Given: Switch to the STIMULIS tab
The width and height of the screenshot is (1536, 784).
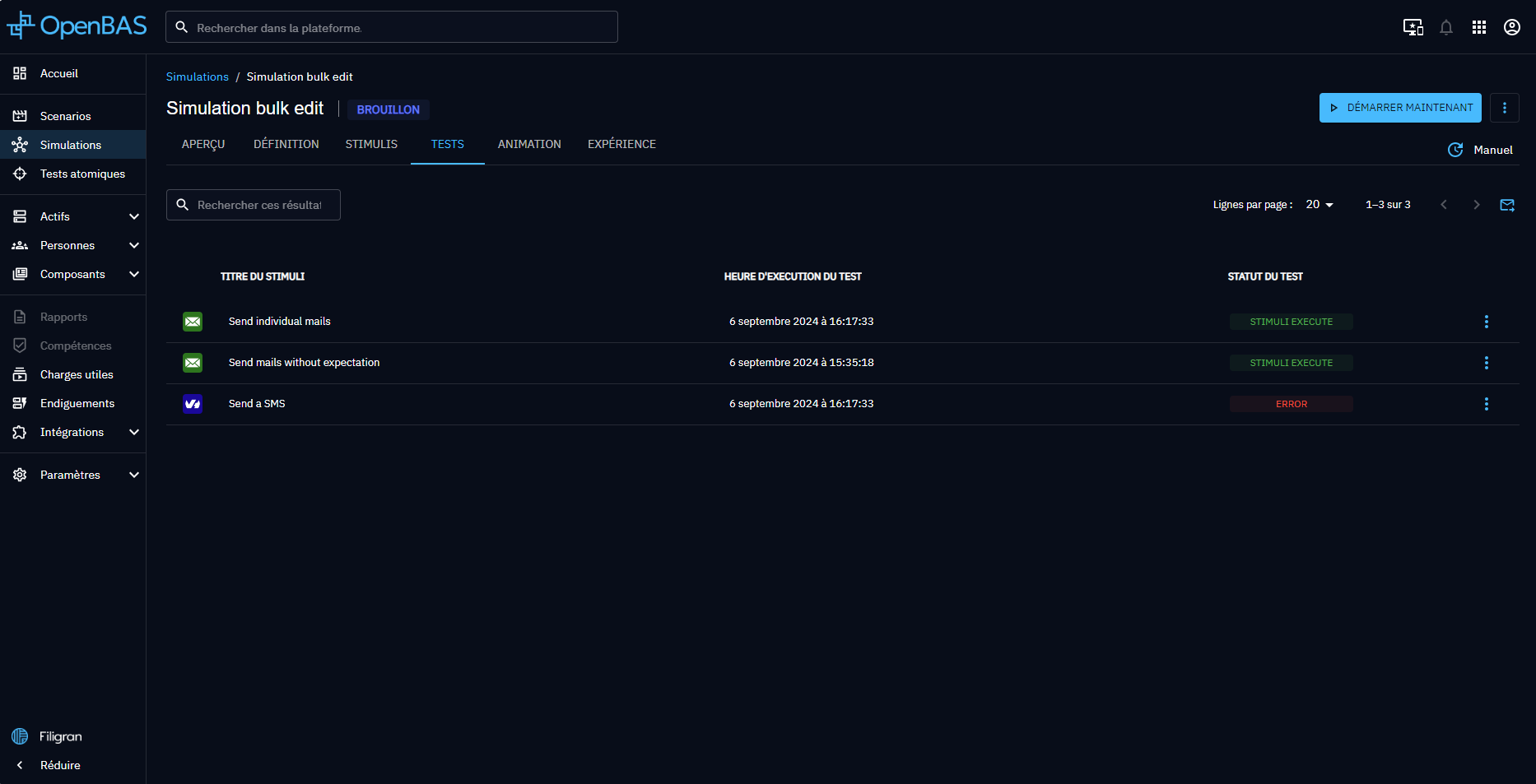Looking at the screenshot, I should pos(371,144).
